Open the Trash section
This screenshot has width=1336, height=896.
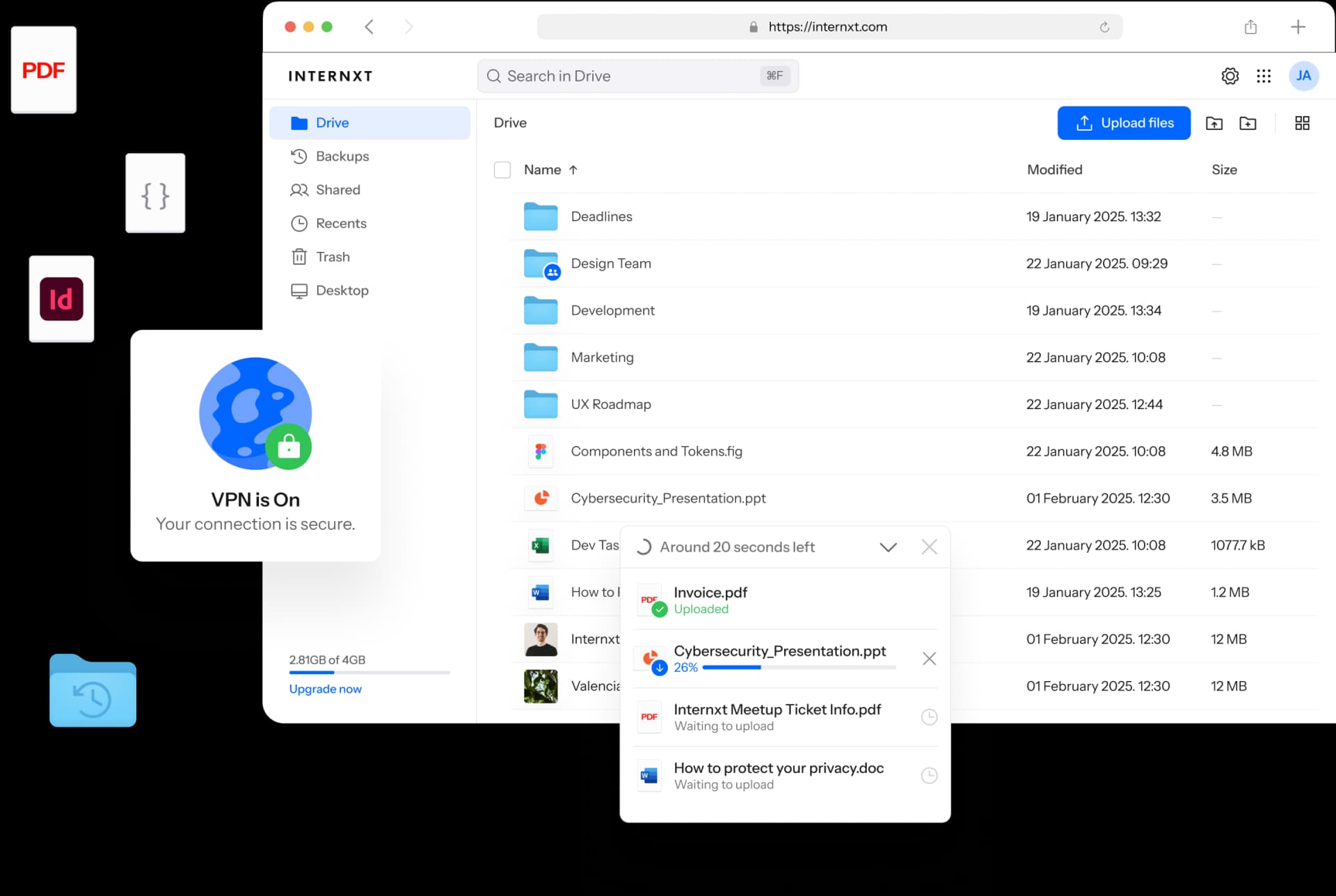(x=332, y=256)
